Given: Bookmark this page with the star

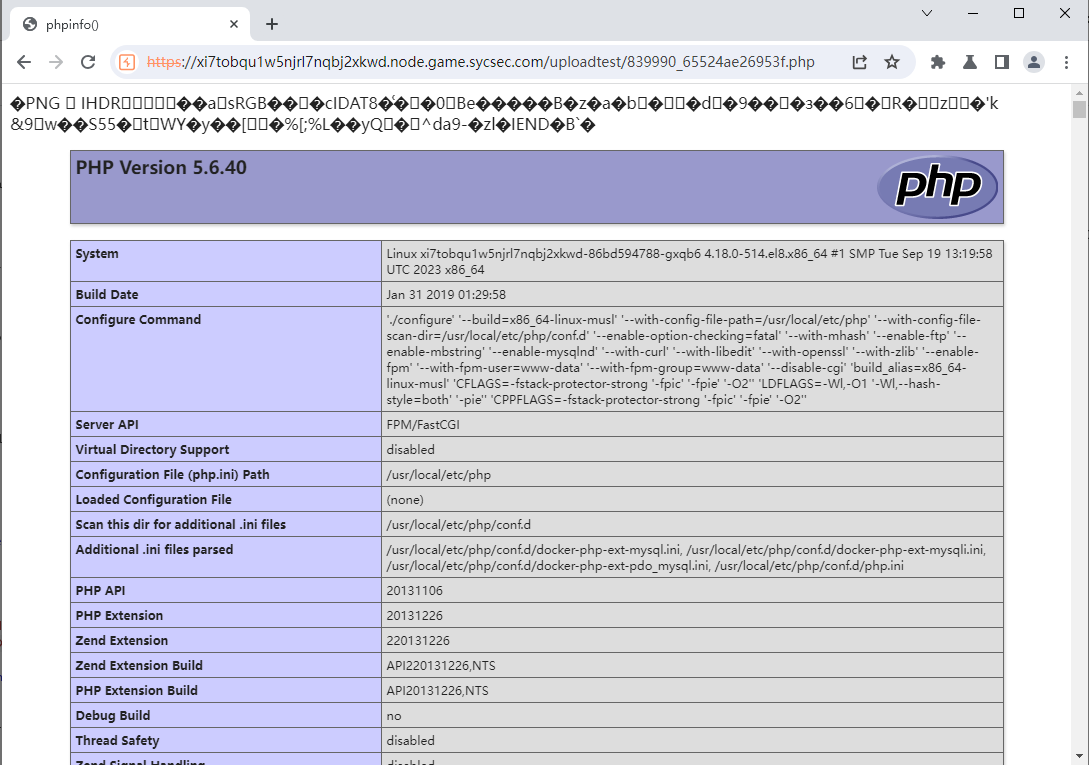Looking at the screenshot, I should 892,62.
